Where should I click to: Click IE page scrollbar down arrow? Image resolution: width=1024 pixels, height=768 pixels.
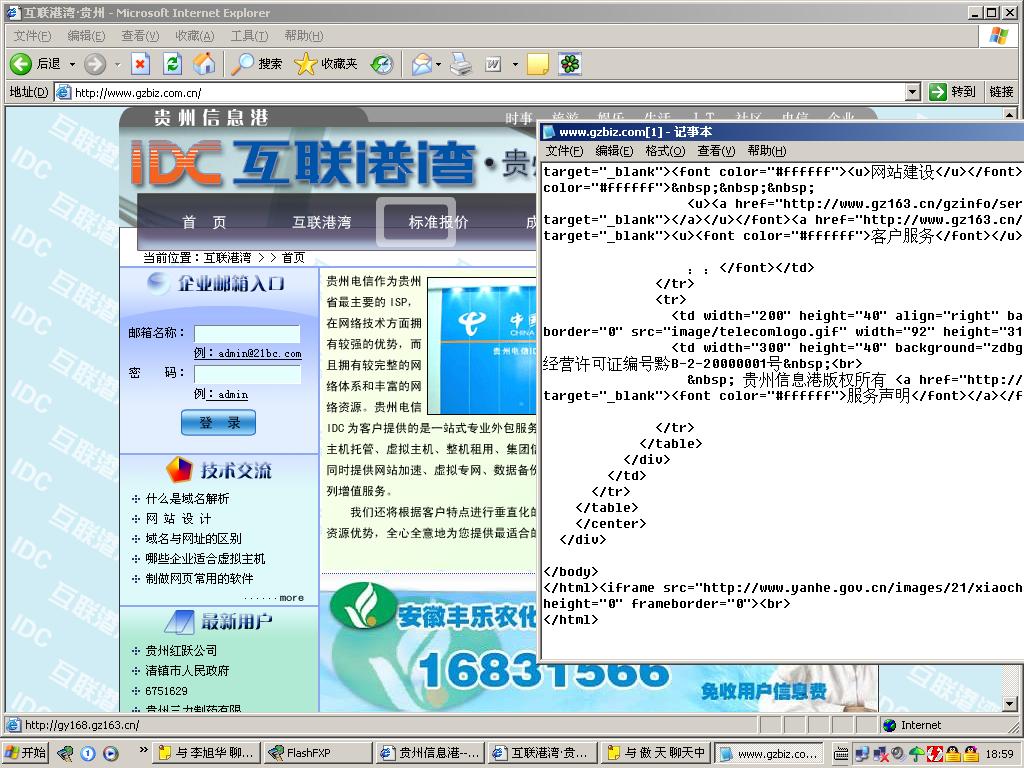(1010, 704)
